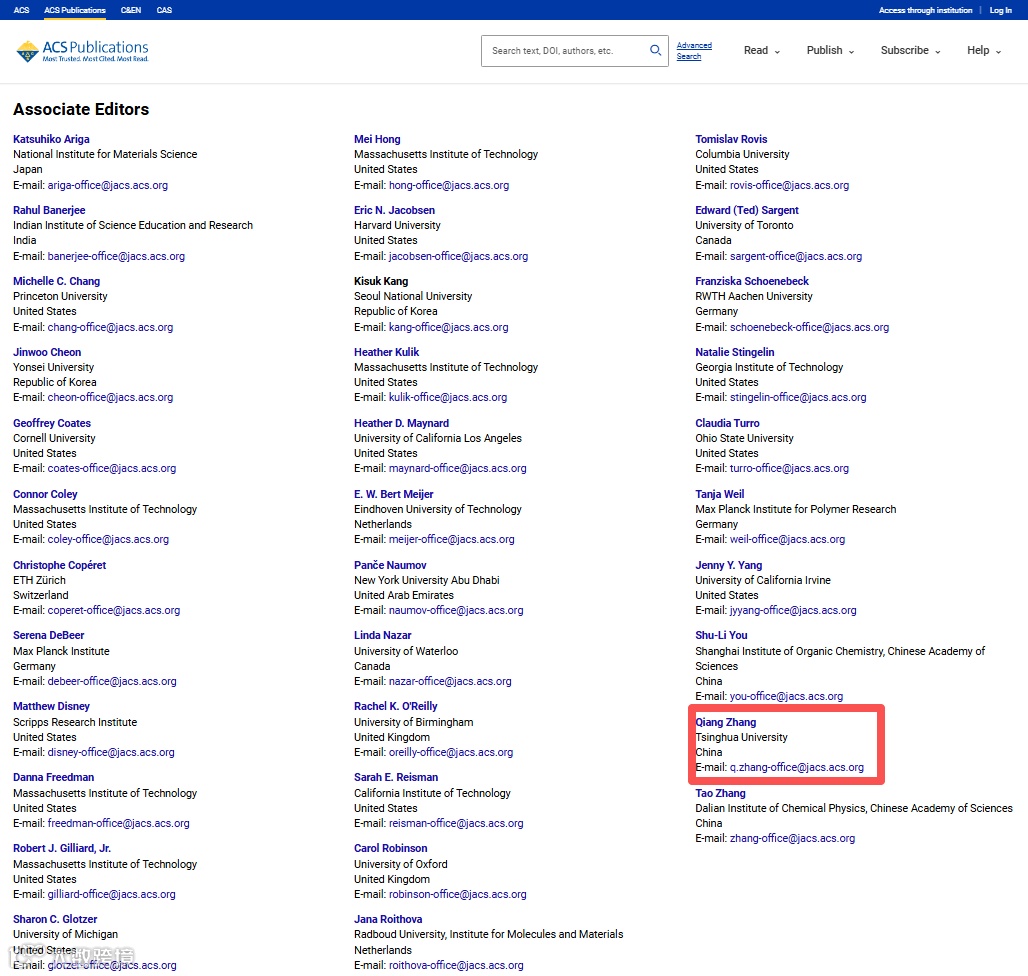The height and width of the screenshot is (976, 1028).
Task: Click schoenebeck-office@jacs.acs.org email link
Action: (810, 327)
